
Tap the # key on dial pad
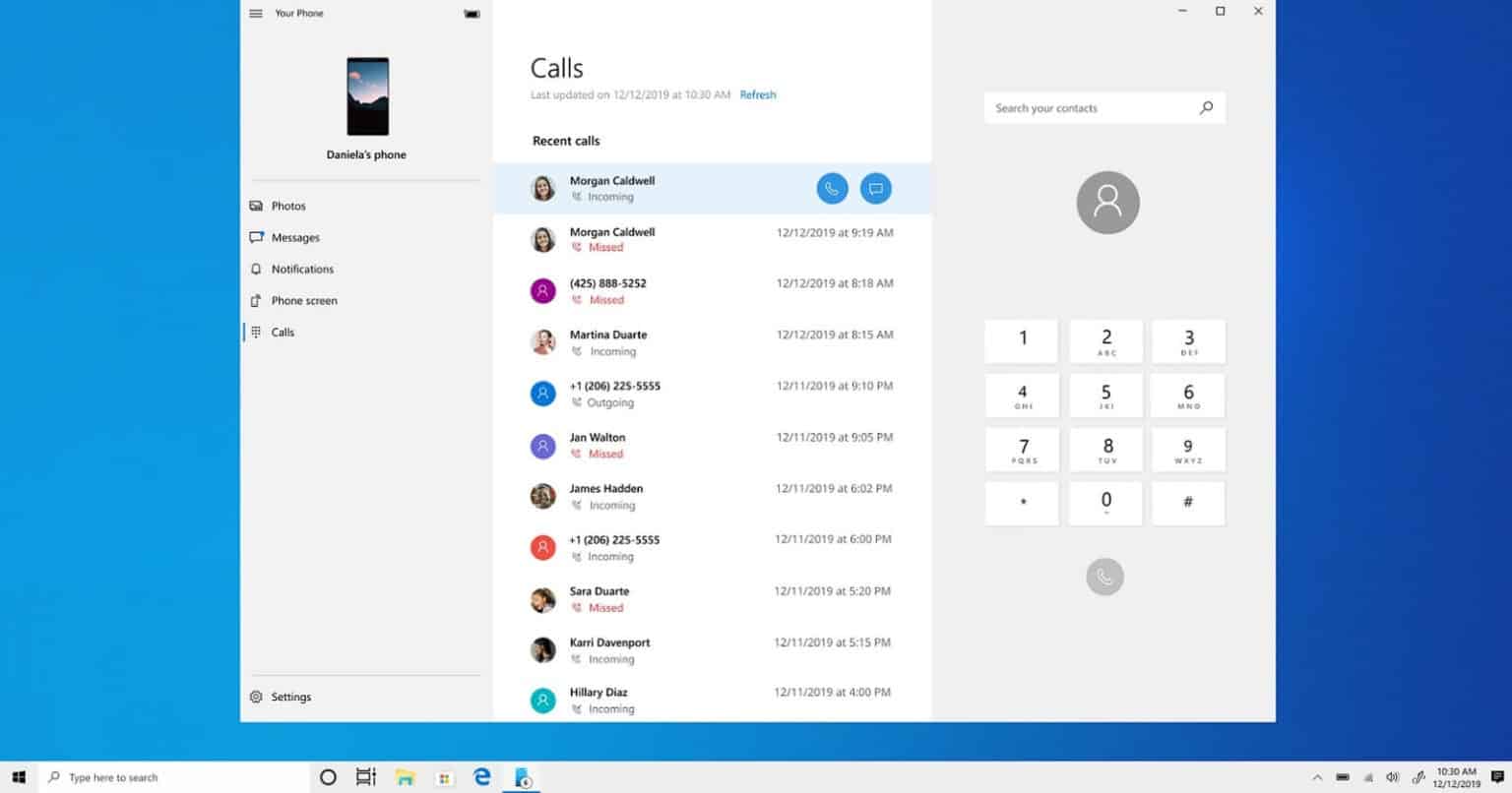1187,503
